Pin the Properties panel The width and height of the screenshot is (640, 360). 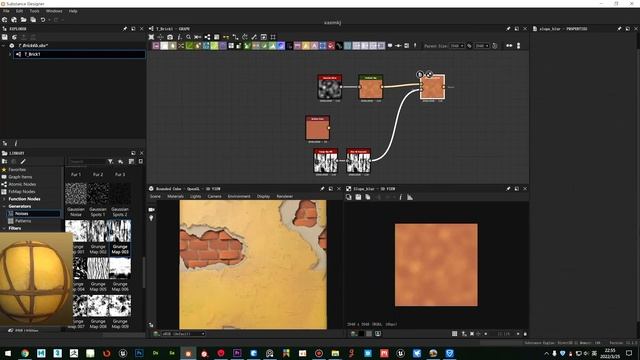(x=619, y=29)
